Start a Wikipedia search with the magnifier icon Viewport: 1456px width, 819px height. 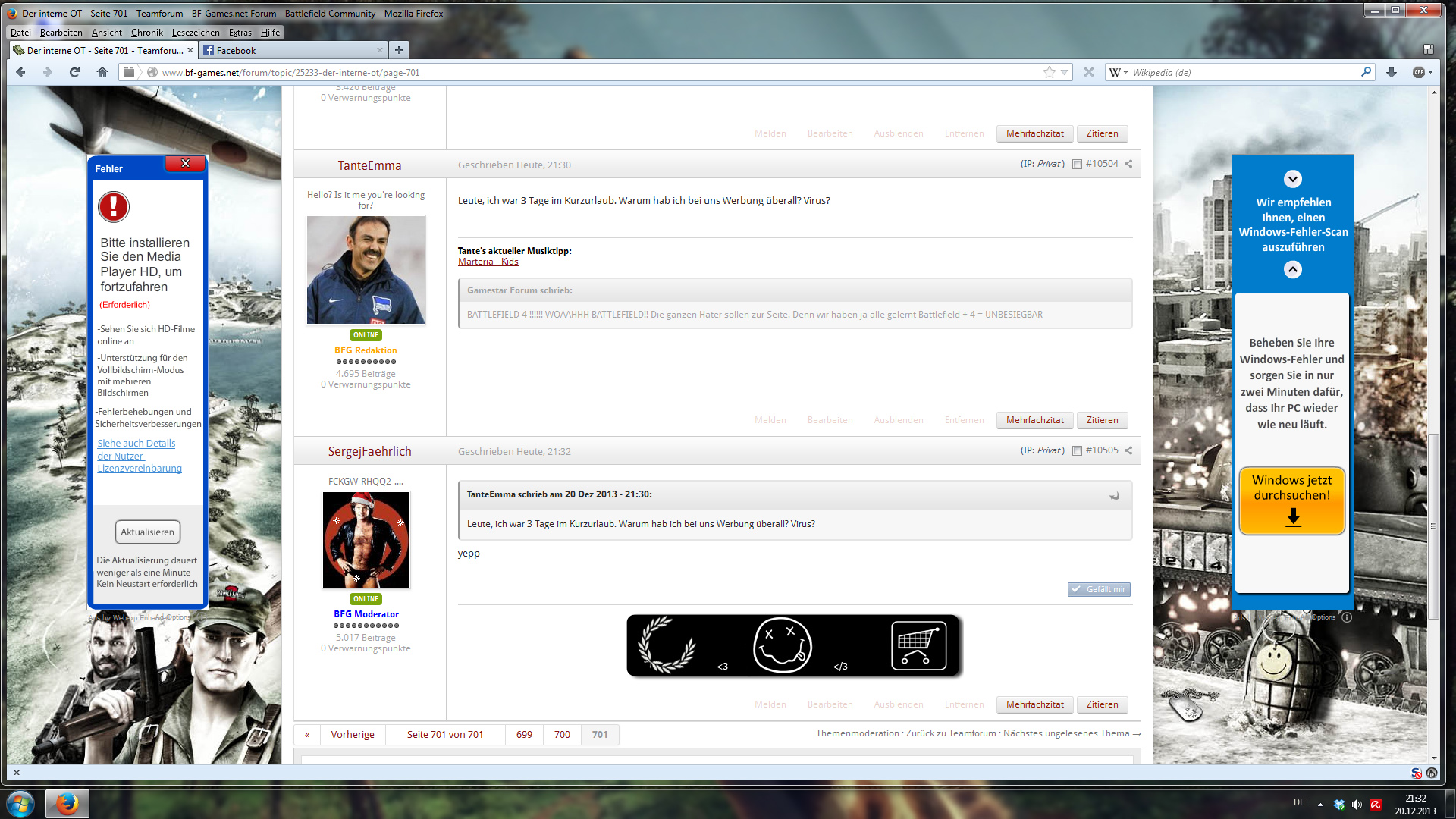coord(1366,72)
